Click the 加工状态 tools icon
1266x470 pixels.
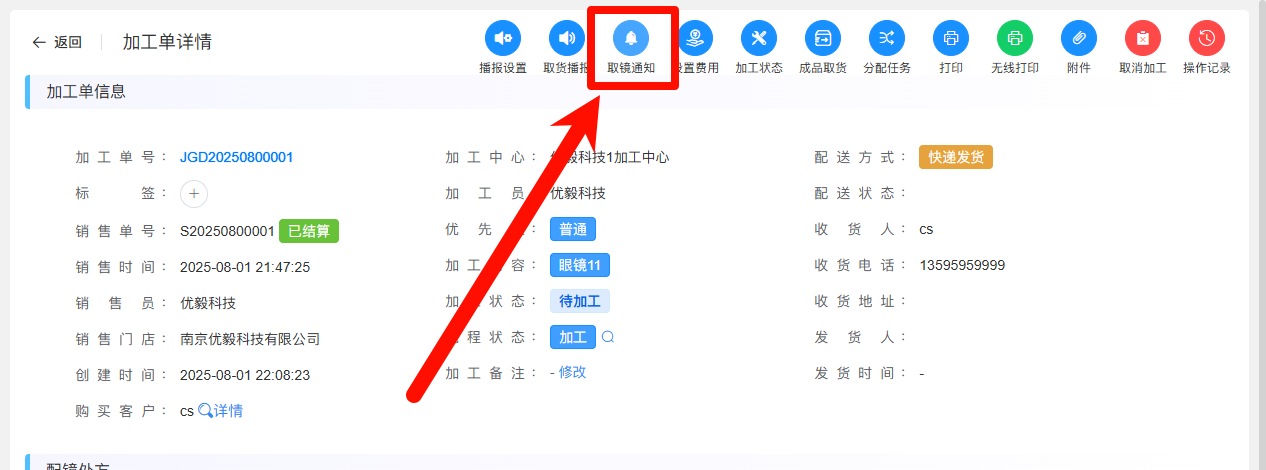coord(759,39)
